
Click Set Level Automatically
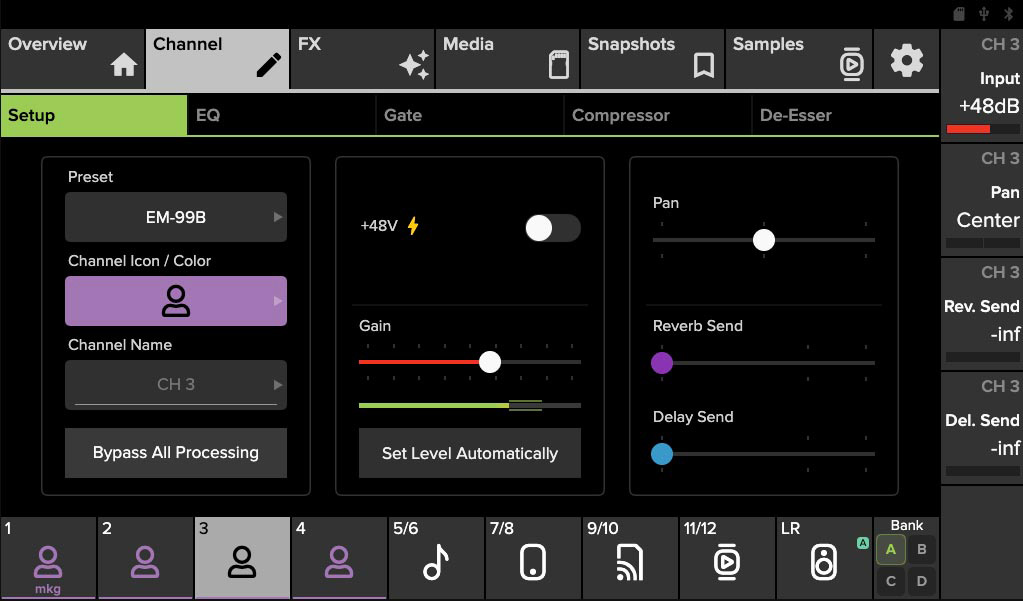(469, 453)
